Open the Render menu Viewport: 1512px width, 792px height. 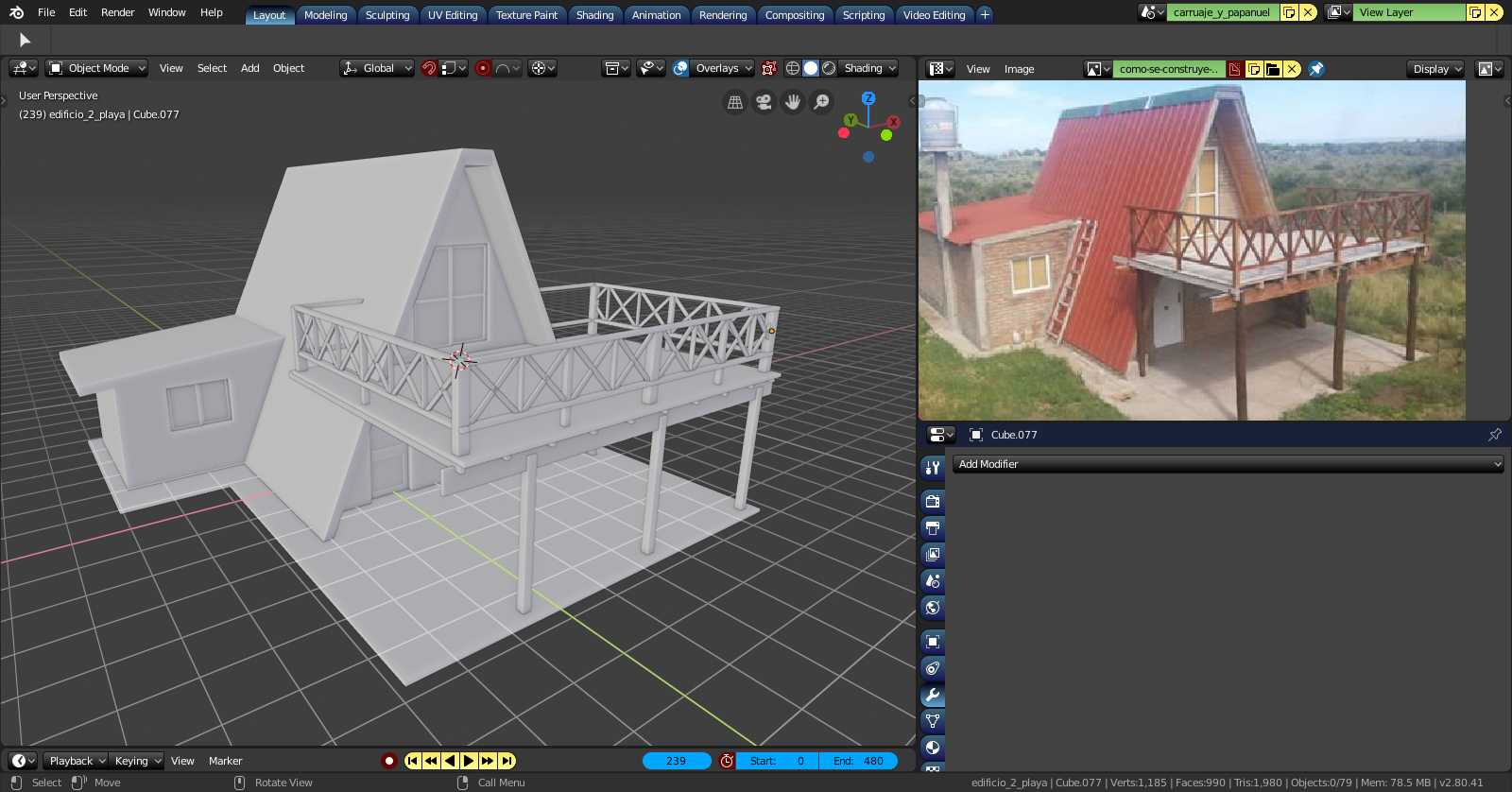118,12
